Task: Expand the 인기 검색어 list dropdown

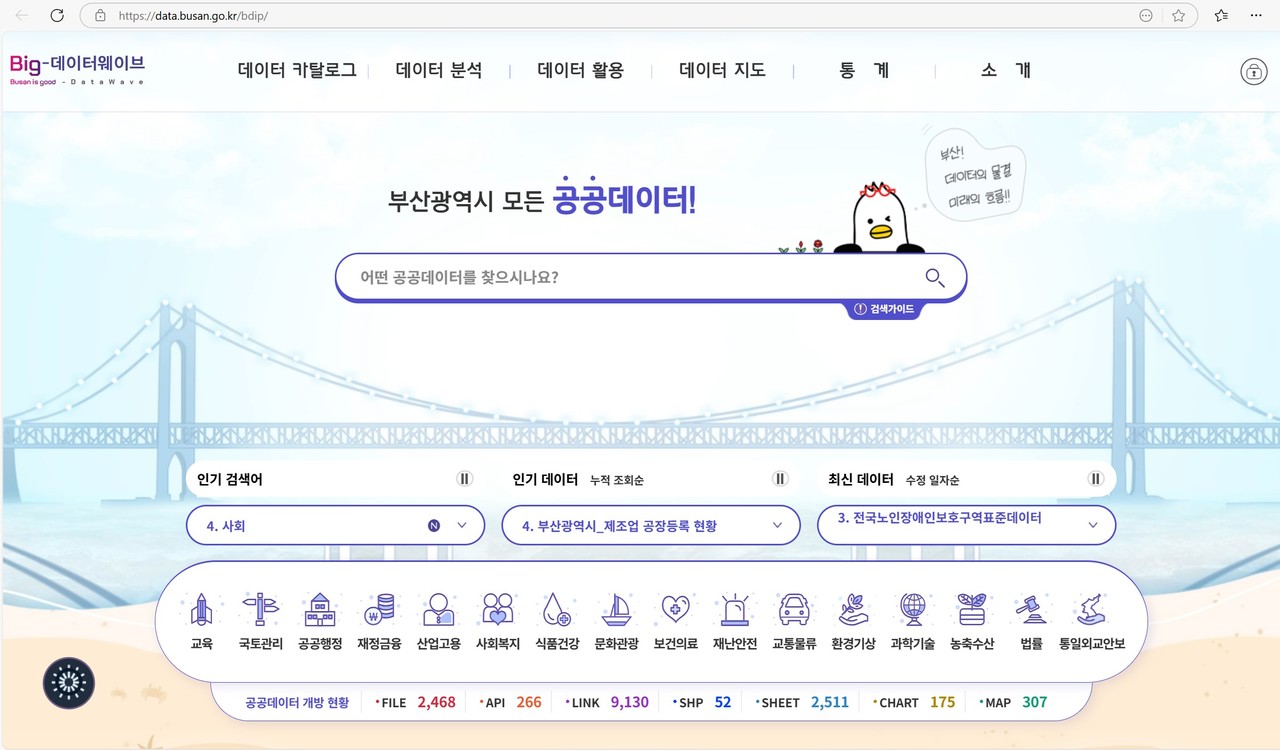Action: pos(461,524)
